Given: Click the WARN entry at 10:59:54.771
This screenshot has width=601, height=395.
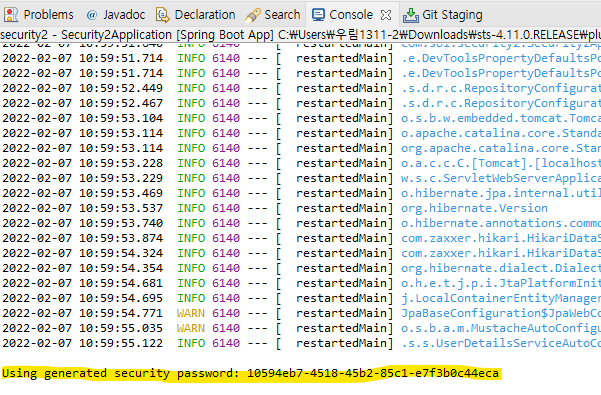Looking at the screenshot, I should coord(300,313).
